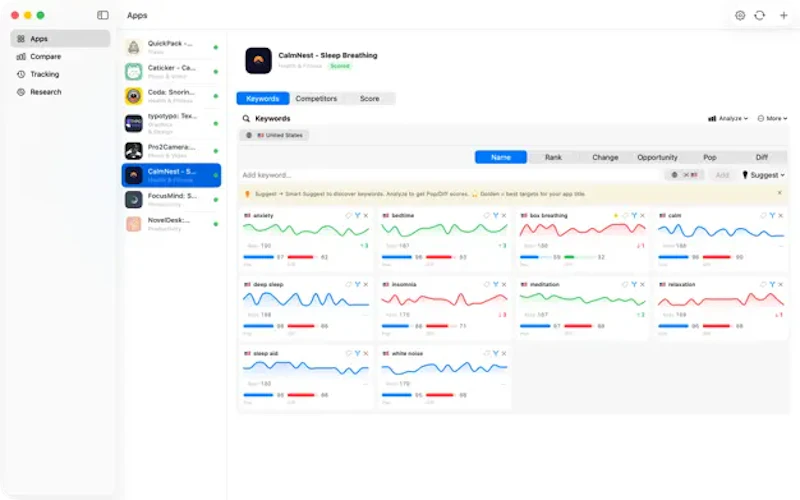This screenshot has height=500, width=800.
Task: Click blue Y icon on white noise card
Action: point(495,353)
